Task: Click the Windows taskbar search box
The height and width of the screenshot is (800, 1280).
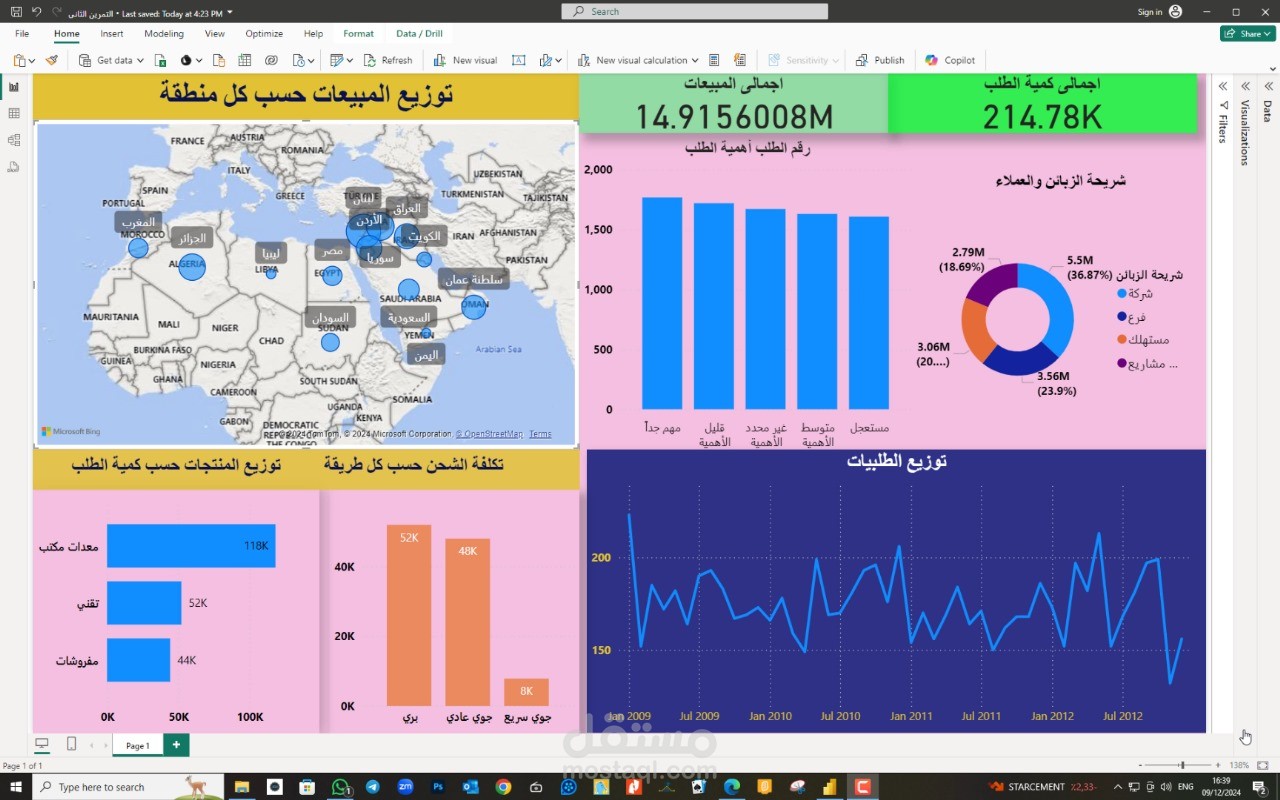Action: point(130,787)
